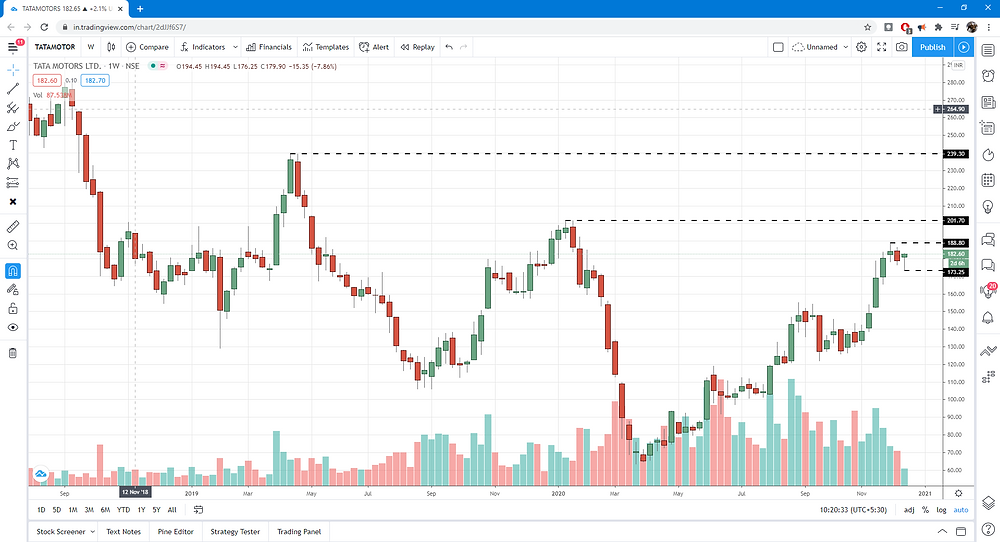Open the Indicators dialog
The width and height of the screenshot is (1000, 542).
[203, 47]
